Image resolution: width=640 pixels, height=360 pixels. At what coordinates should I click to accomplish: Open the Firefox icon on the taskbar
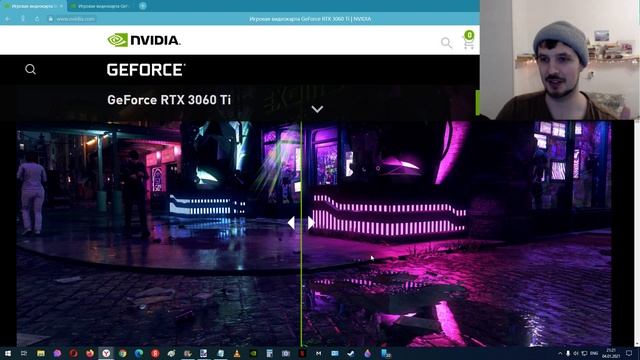[89, 353]
